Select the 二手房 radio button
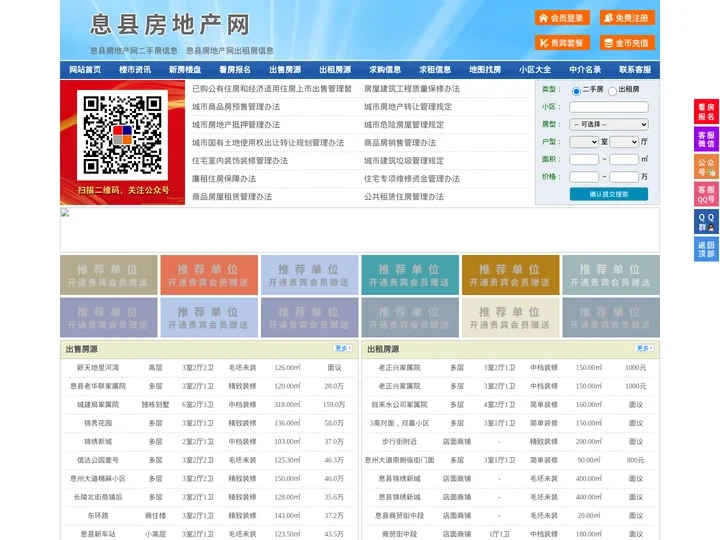The width and height of the screenshot is (720, 540). 576,91
